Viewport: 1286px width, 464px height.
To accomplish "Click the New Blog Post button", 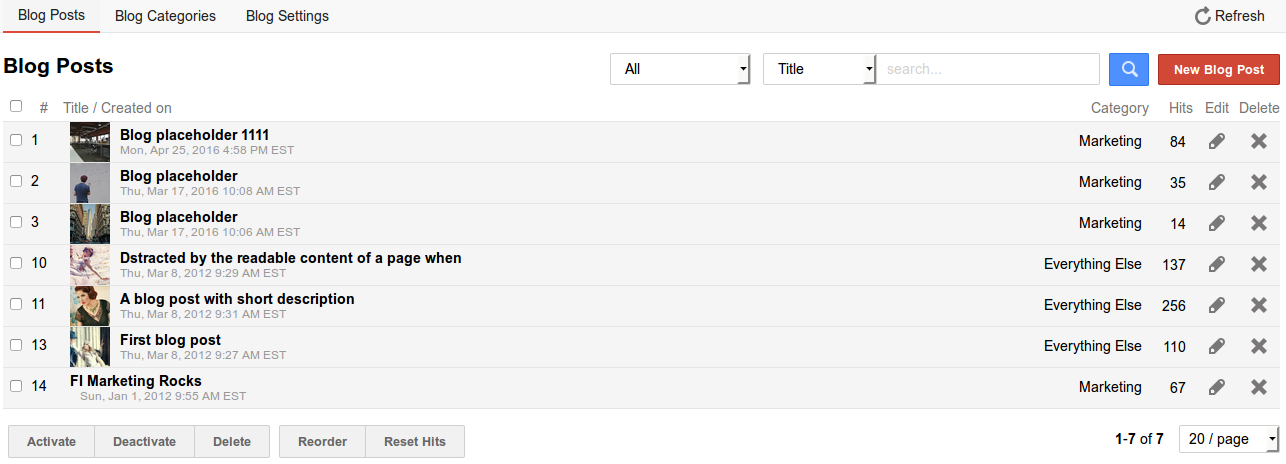I will pos(1218,69).
